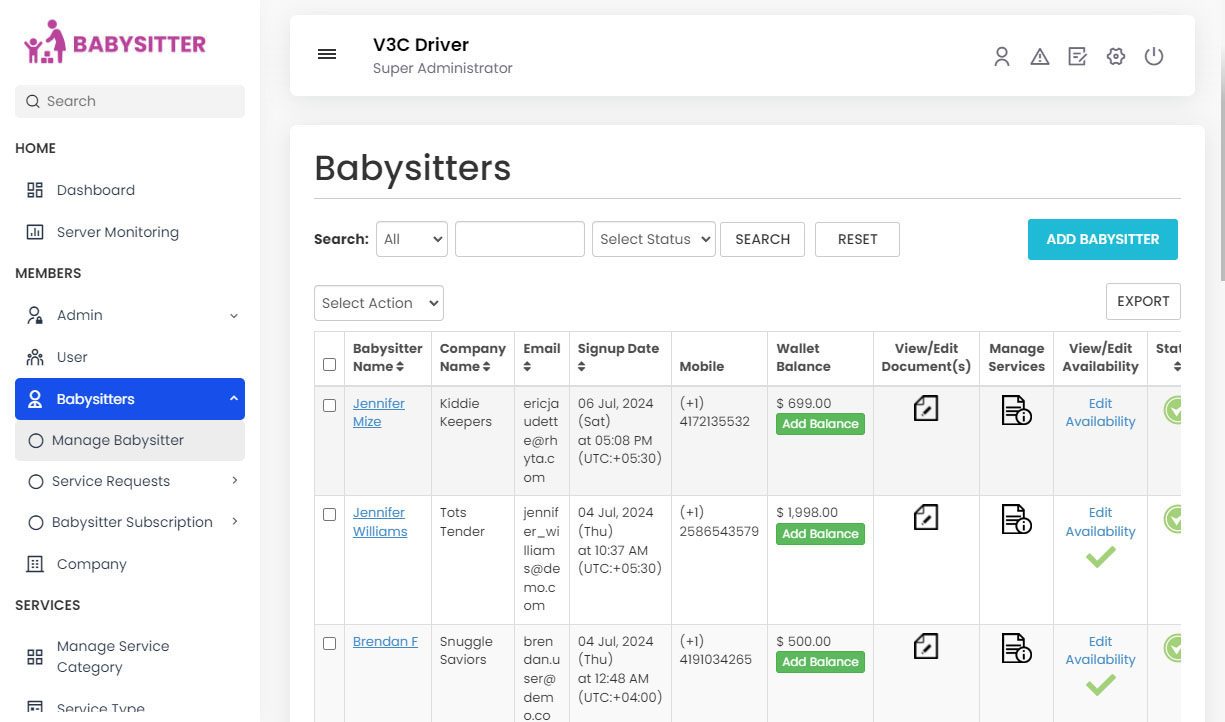Add Balance for Brendan's wallet
Viewport: 1225px width, 722px height.
click(x=820, y=661)
